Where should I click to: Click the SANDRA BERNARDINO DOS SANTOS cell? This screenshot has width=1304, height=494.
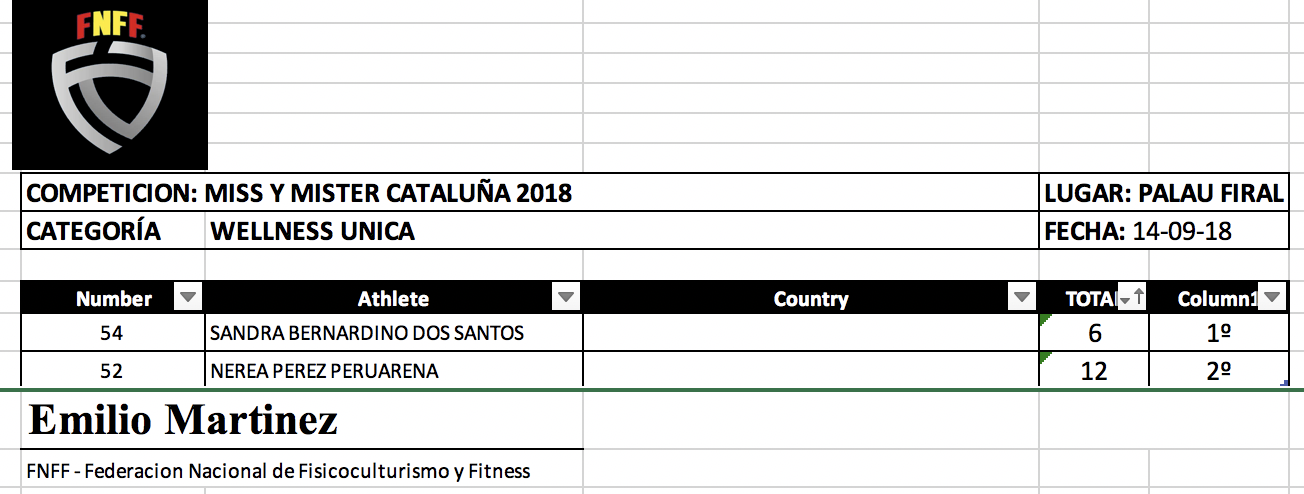366,333
